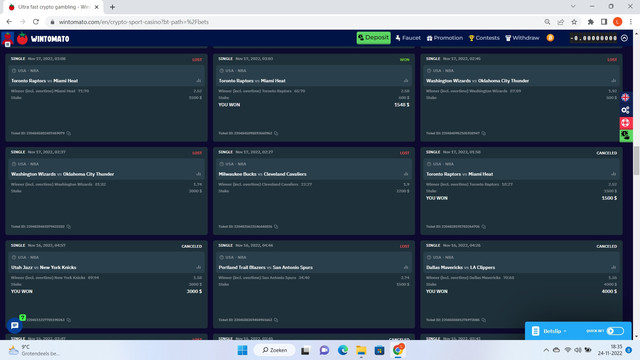Go to the Contests section
The image size is (640, 360).
[484, 38]
